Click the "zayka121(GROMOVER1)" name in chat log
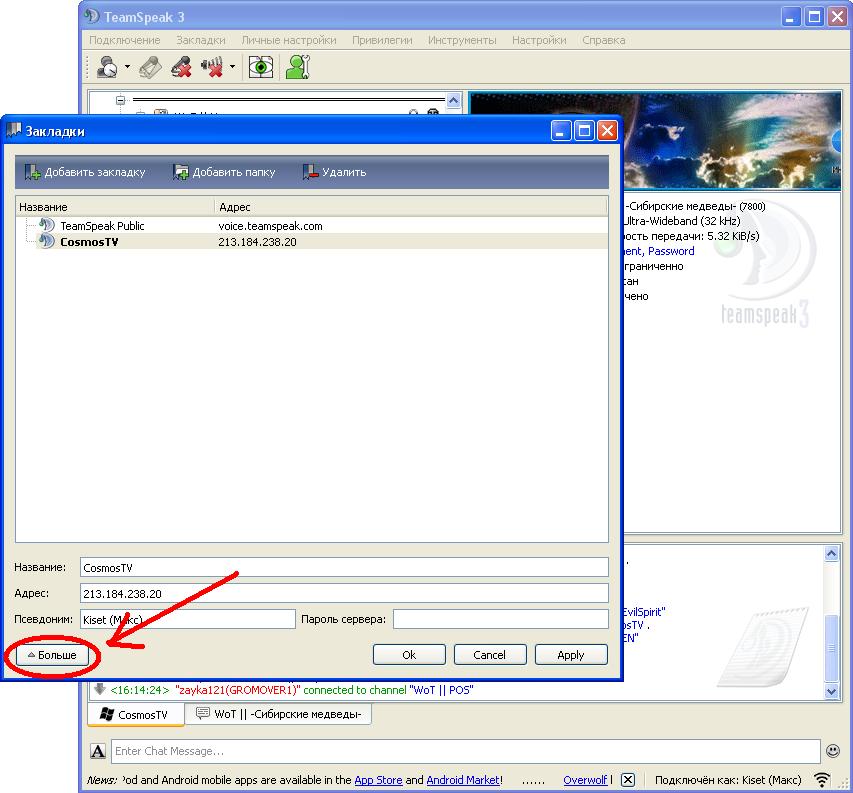 [x=238, y=690]
